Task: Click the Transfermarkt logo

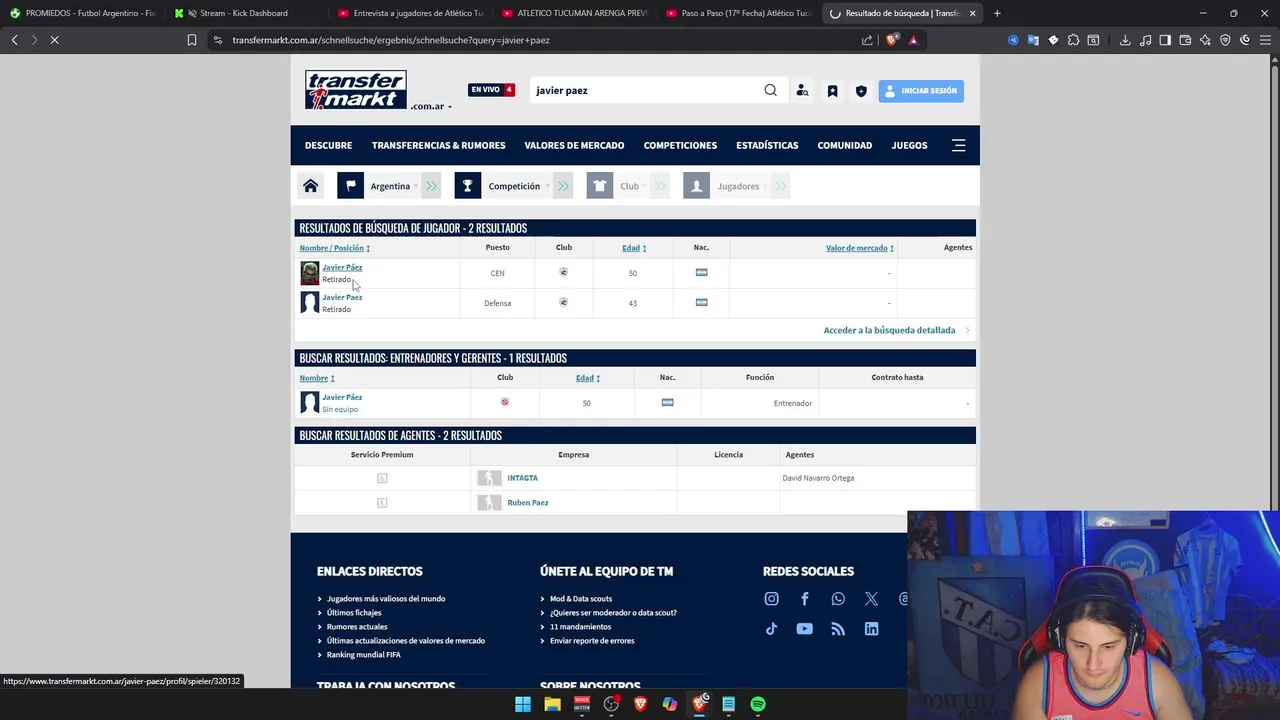Action: click(356, 90)
